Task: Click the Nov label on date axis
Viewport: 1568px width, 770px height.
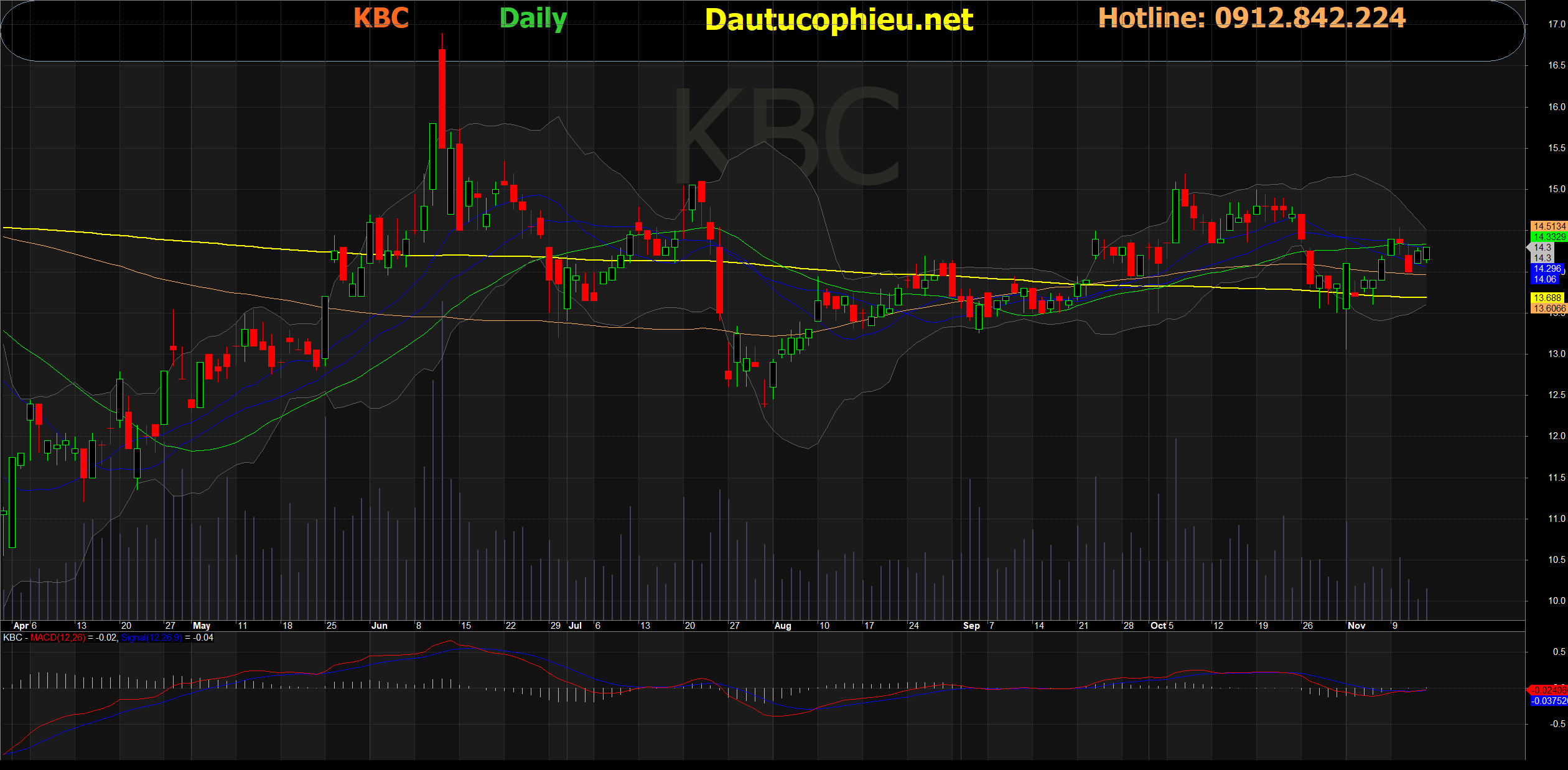Action: point(1356,626)
